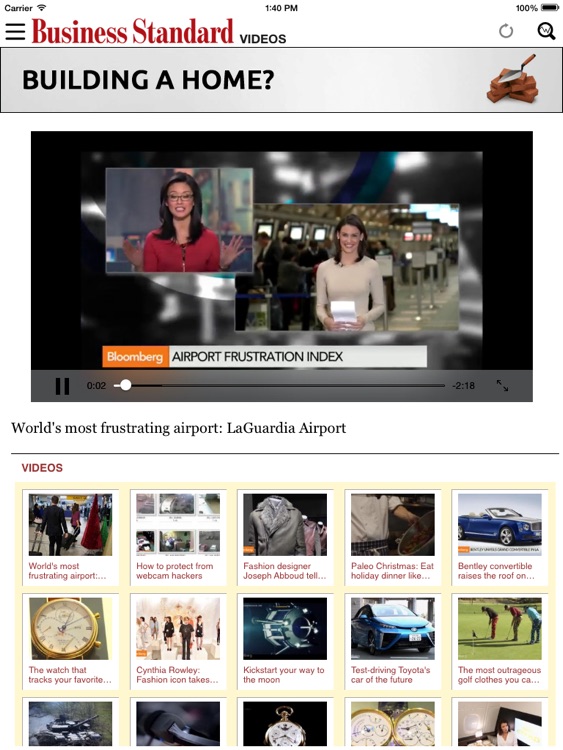The image size is (563, 750).
Task: Open World's most frustrating airport thumbnail
Action: [x=70, y=525]
